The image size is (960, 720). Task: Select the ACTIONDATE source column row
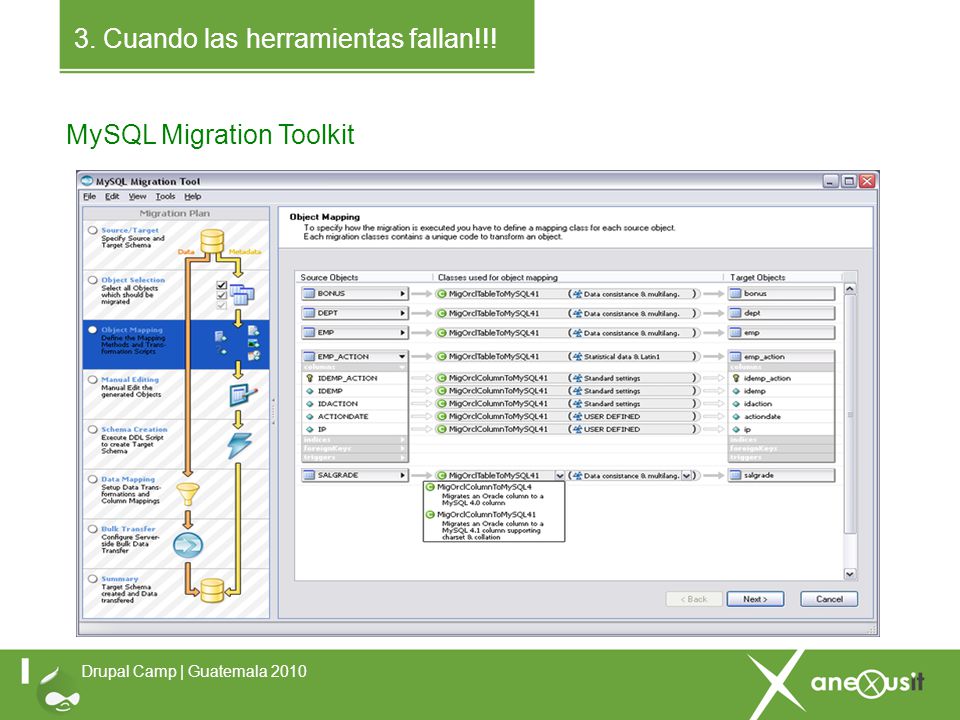354,416
